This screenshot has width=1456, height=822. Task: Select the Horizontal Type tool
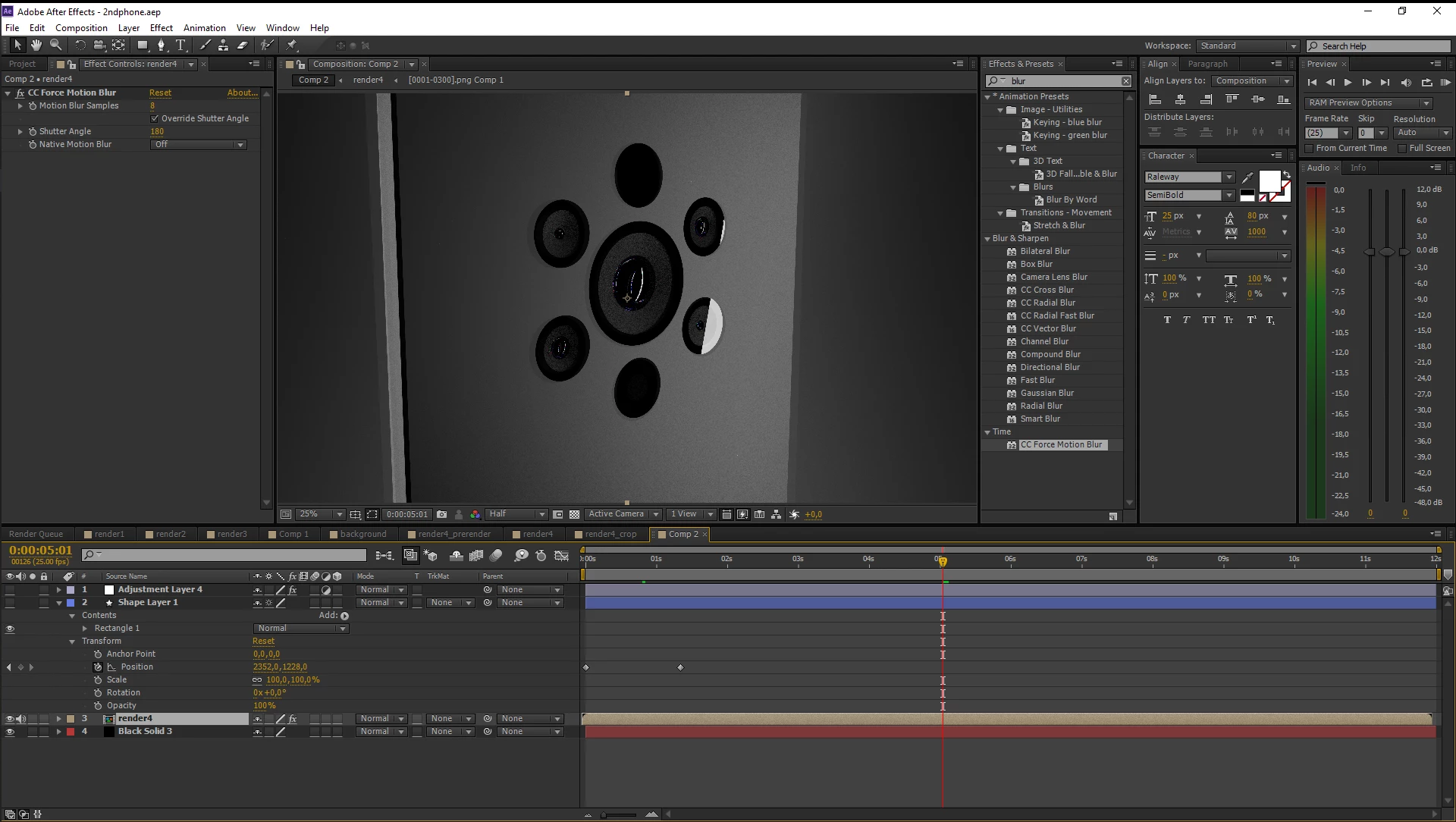pos(180,45)
